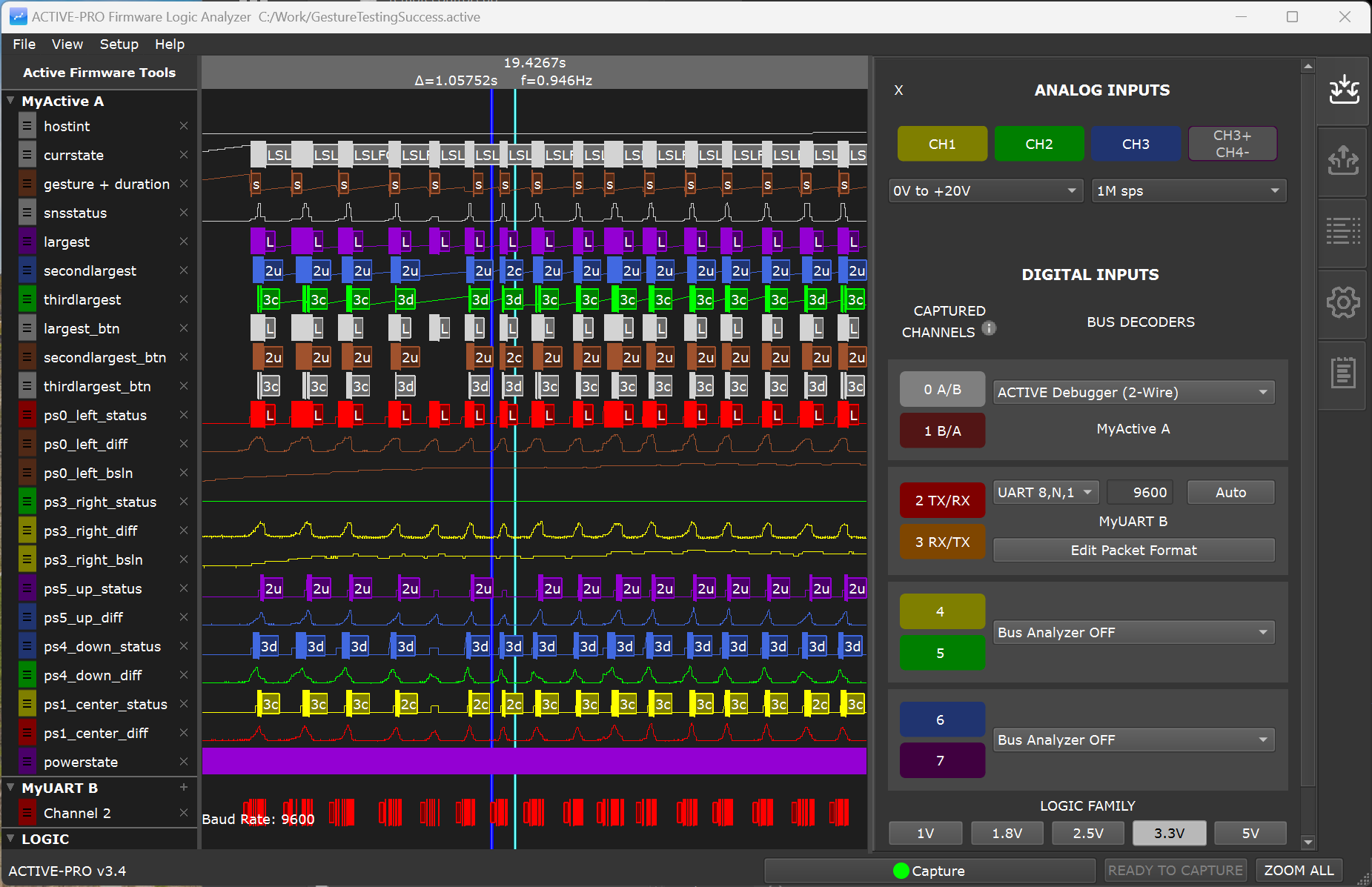The height and width of the screenshot is (887, 1372).
Task: Collapse the MyActive A signal group
Action: (x=10, y=101)
